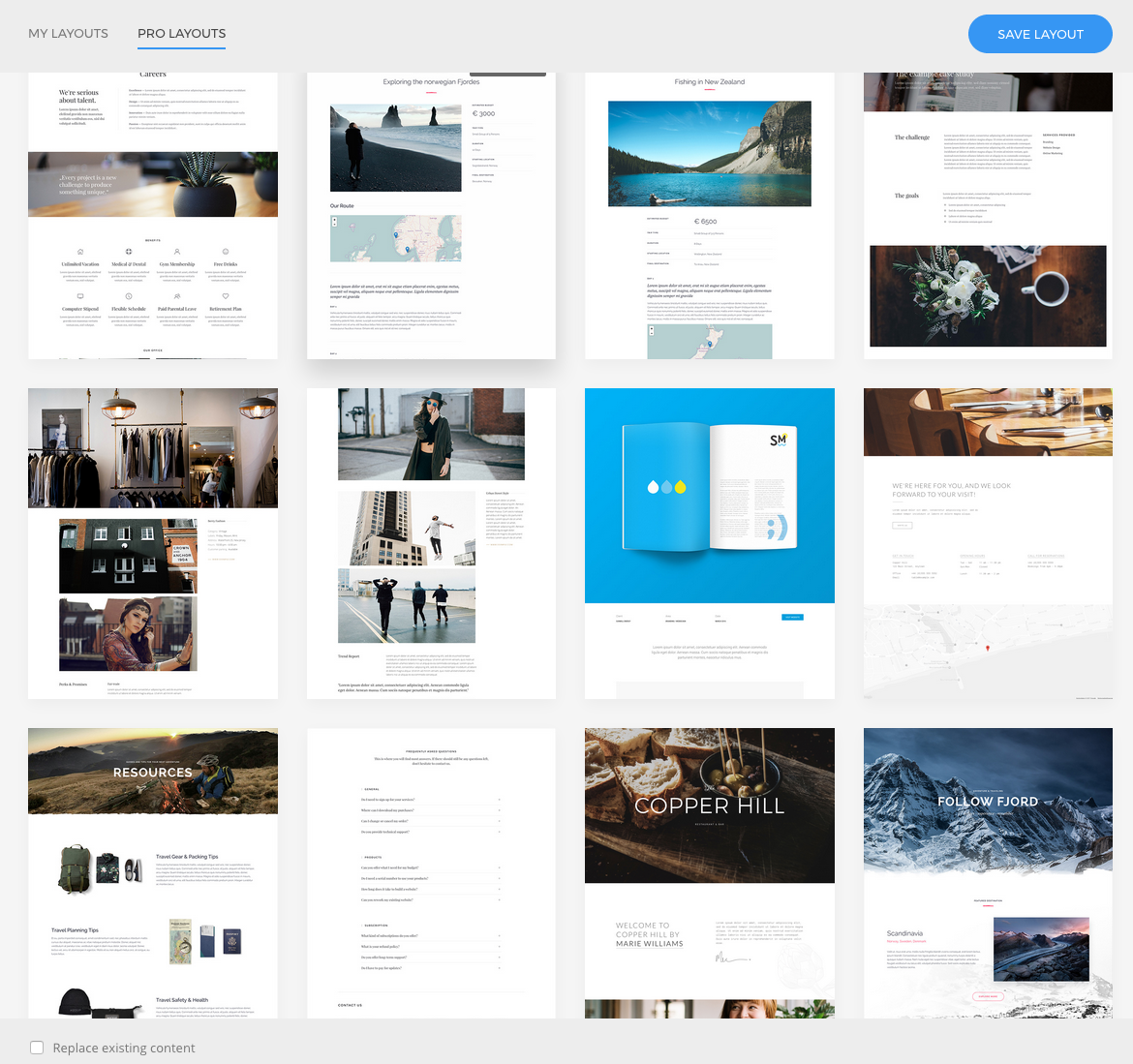Open the case study layout with flowers and coffee
The width and height of the screenshot is (1133, 1064).
pyautogui.click(x=988, y=215)
